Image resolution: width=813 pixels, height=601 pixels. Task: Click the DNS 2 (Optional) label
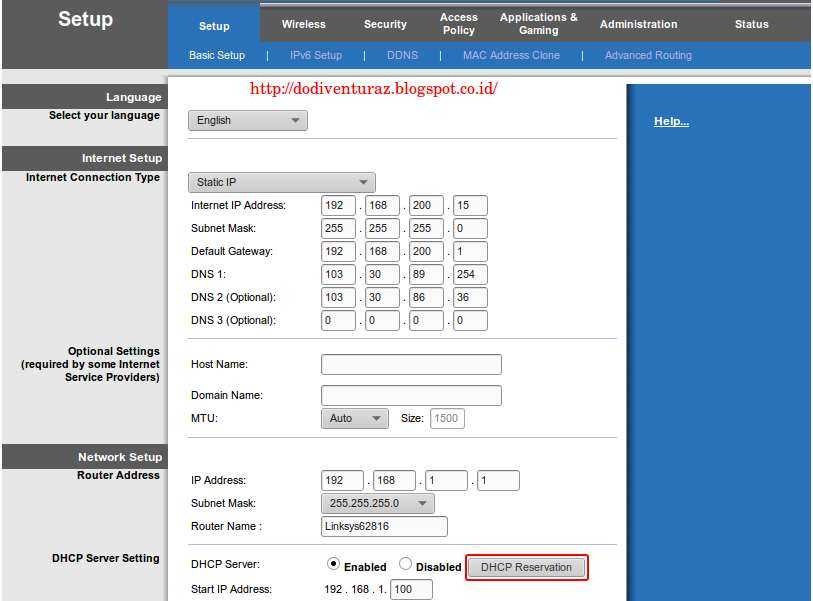tap(233, 298)
